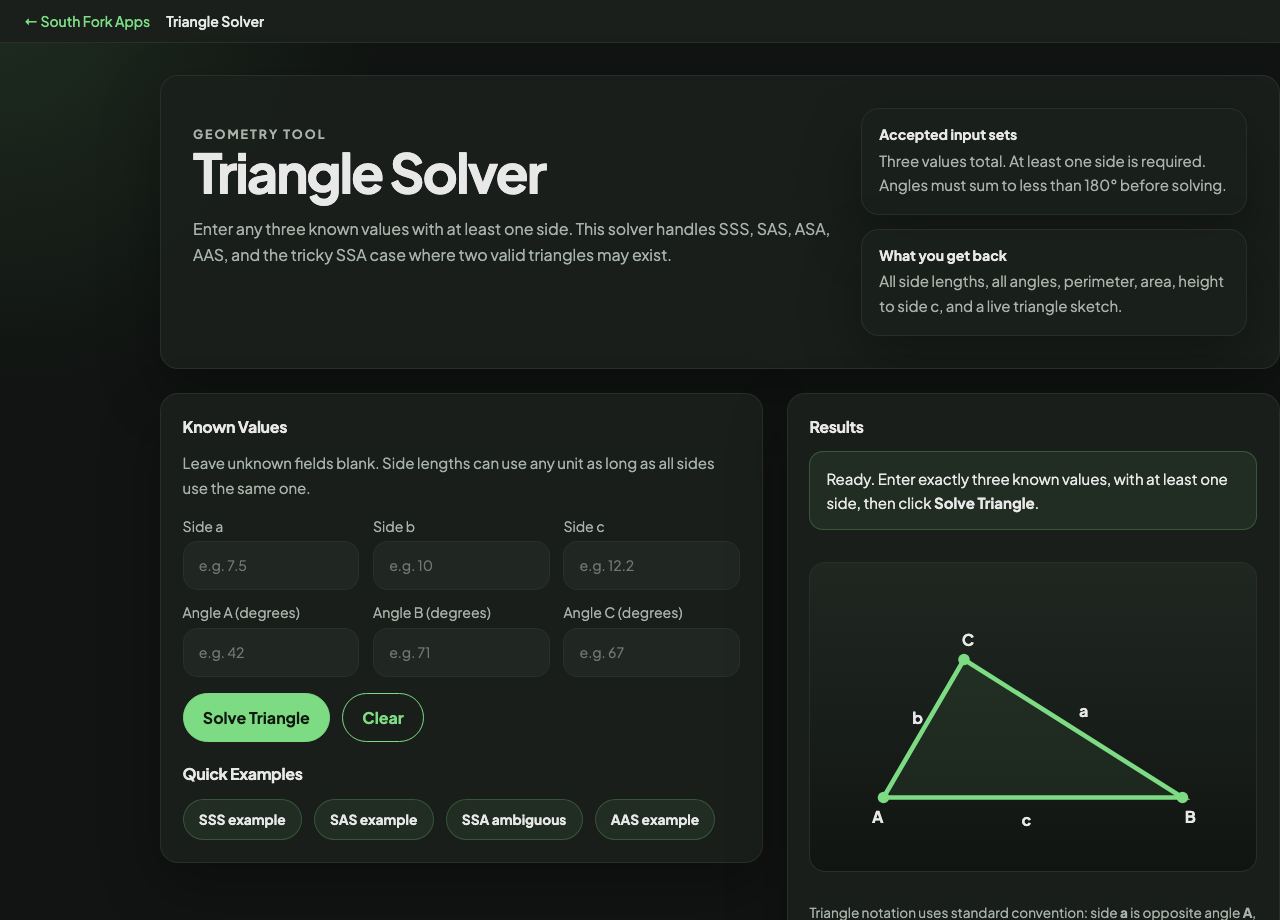Click the Angle A degrees field
This screenshot has height=920, width=1280.
pos(270,652)
